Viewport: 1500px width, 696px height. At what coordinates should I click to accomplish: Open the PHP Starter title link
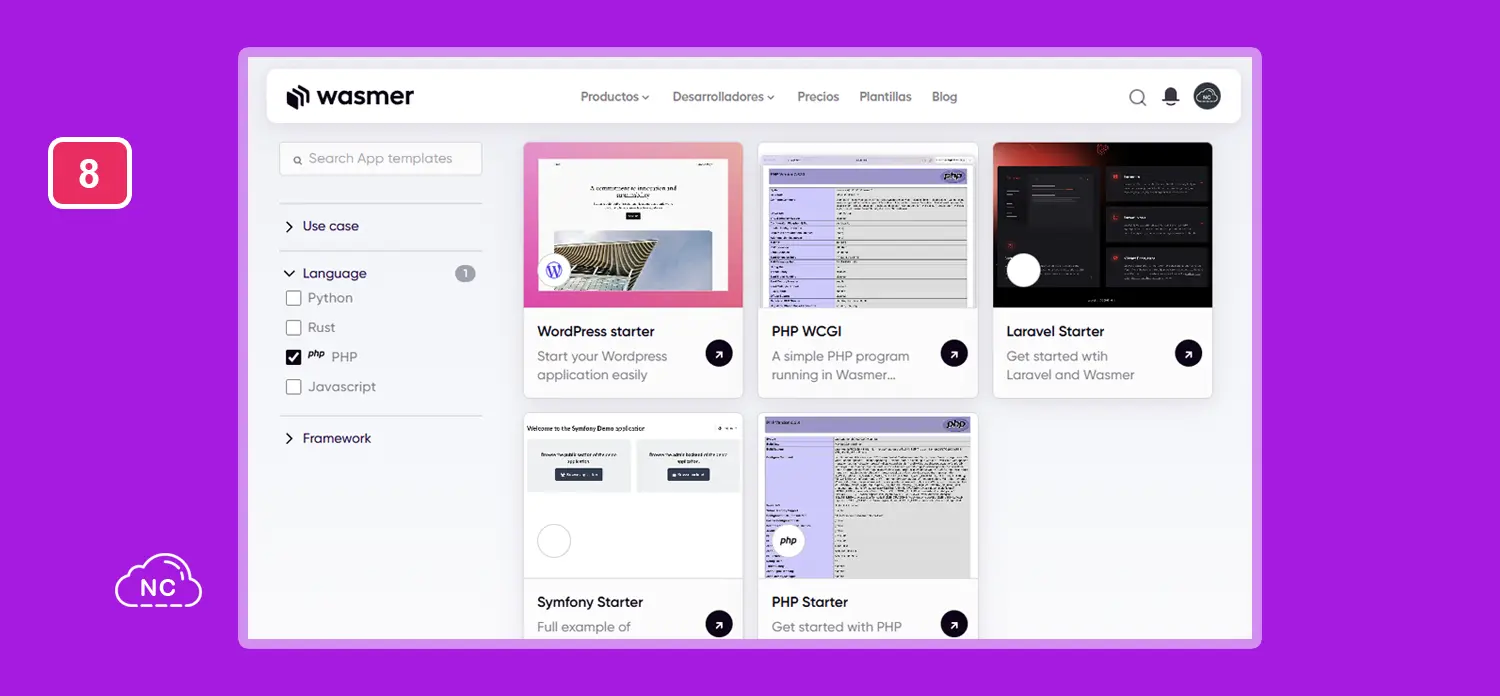click(x=810, y=602)
